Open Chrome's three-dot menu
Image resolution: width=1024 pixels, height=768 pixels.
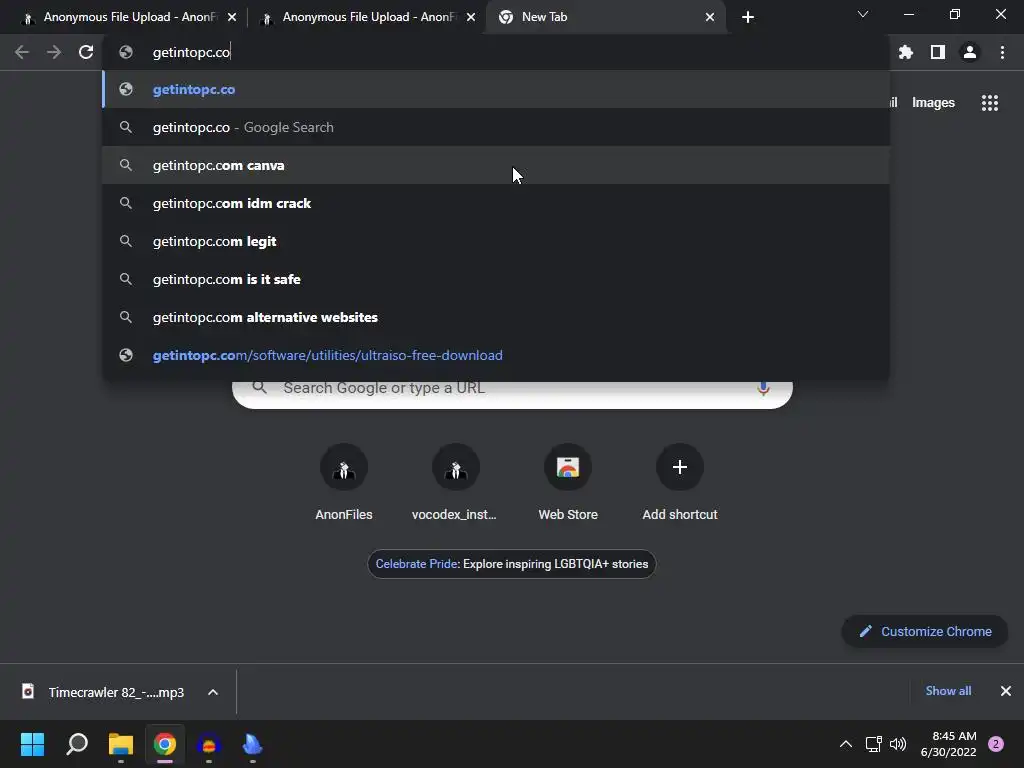coord(1002,52)
